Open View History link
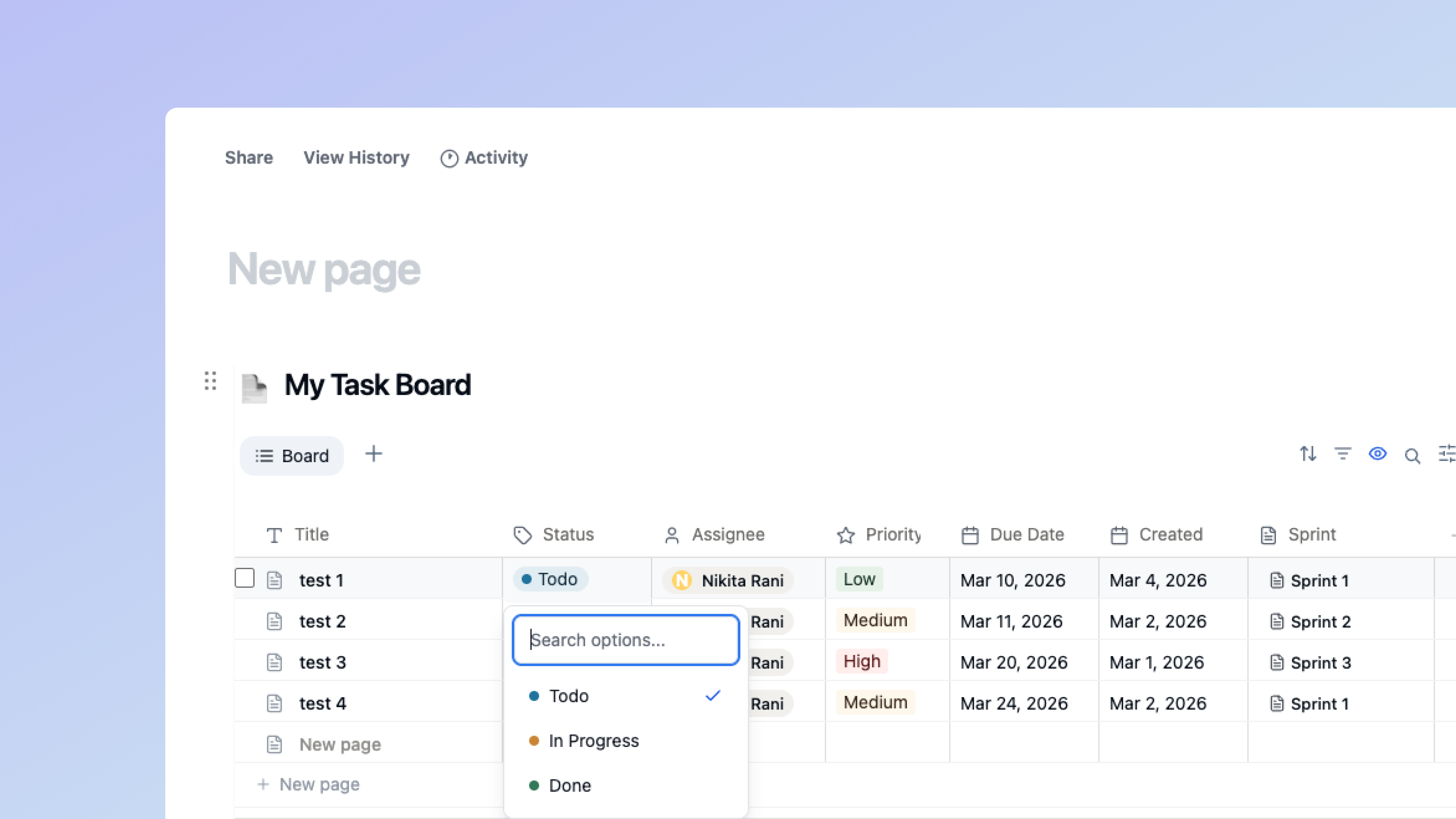Viewport: 1456px width, 819px height. click(x=356, y=158)
